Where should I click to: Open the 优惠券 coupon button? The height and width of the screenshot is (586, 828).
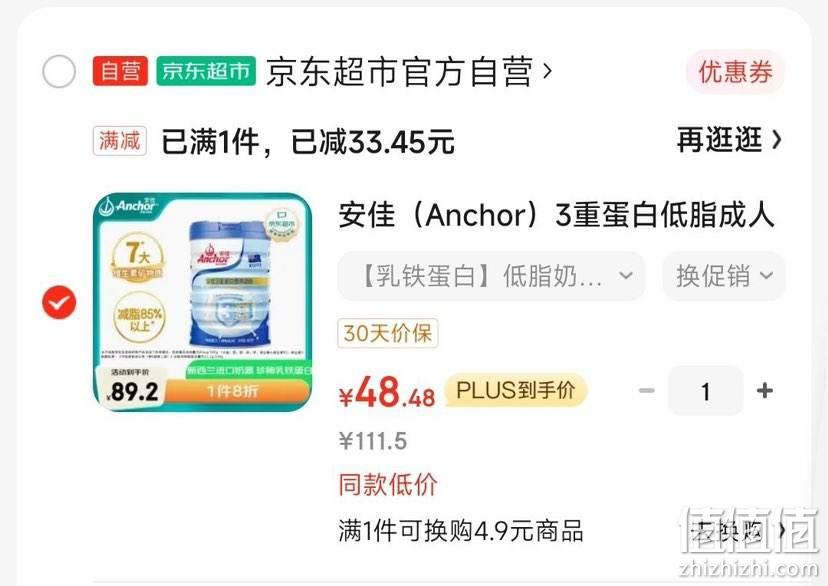[736, 72]
